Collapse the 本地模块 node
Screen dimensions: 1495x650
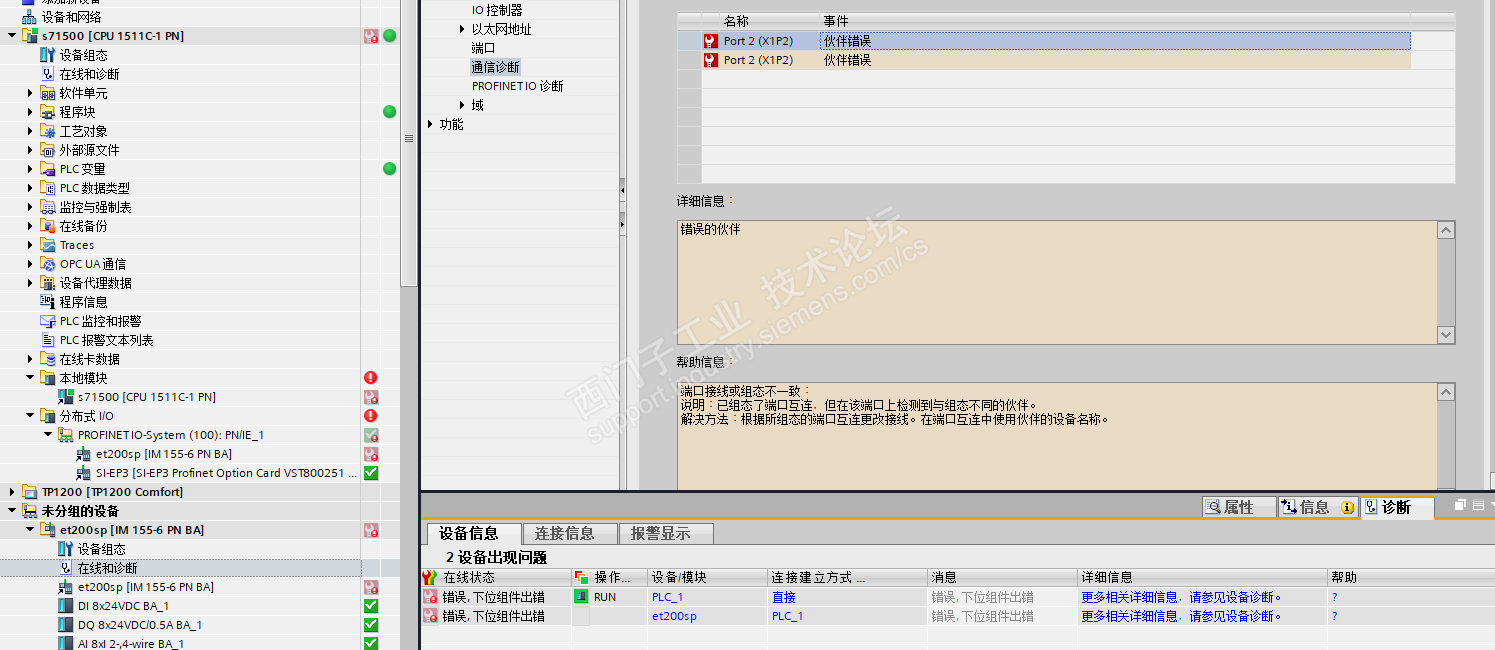pos(30,378)
